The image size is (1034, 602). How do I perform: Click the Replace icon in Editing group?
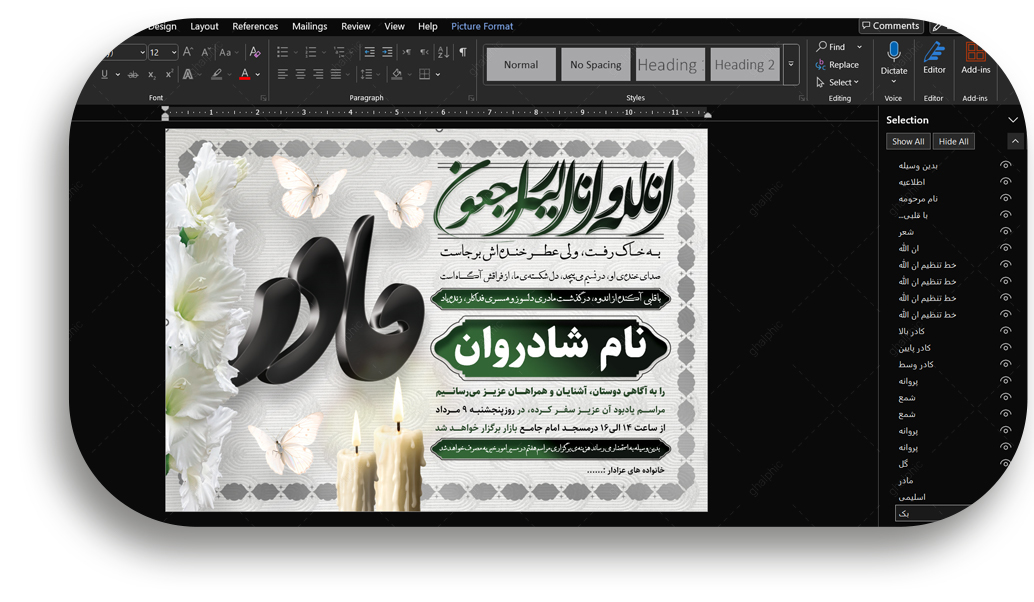(836, 65)
